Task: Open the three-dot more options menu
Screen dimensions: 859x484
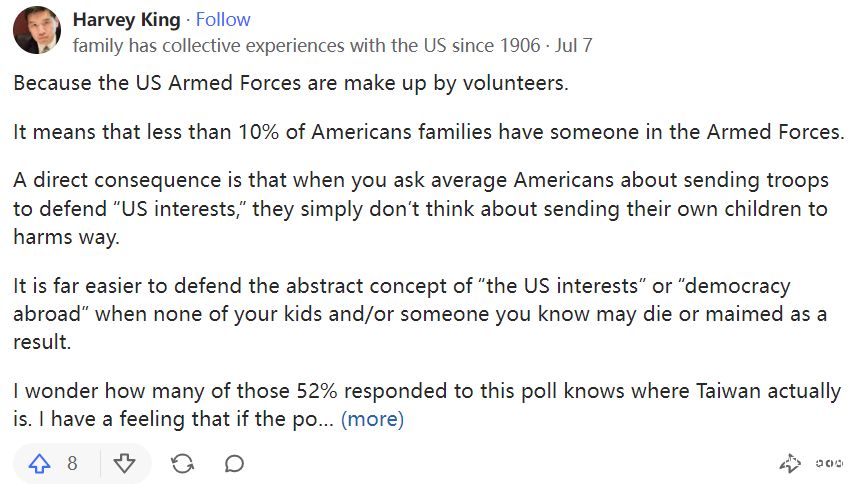Action: [x=829, y=463]
